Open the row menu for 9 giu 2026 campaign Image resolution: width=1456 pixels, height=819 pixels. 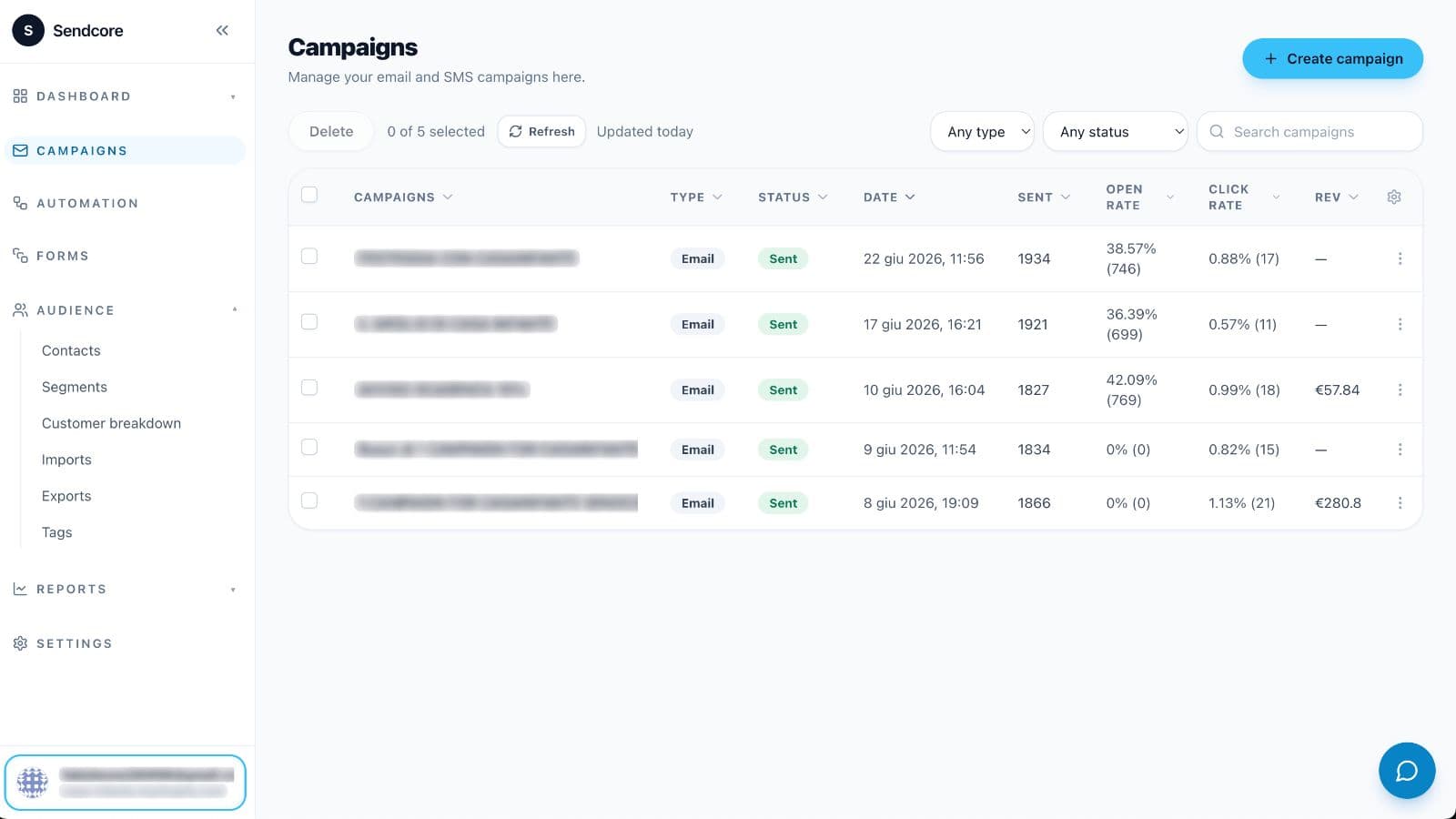1400,450
